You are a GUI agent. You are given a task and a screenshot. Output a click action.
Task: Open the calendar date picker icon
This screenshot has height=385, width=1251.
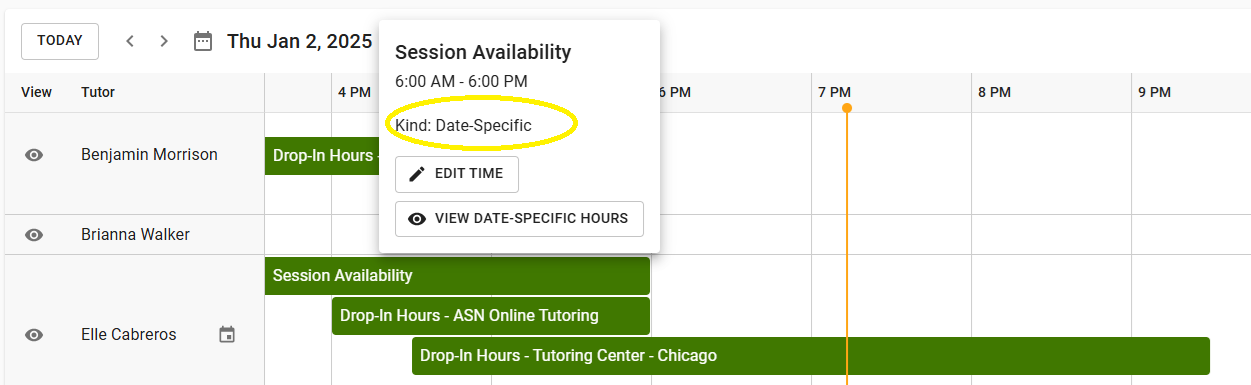pos(203,41)
